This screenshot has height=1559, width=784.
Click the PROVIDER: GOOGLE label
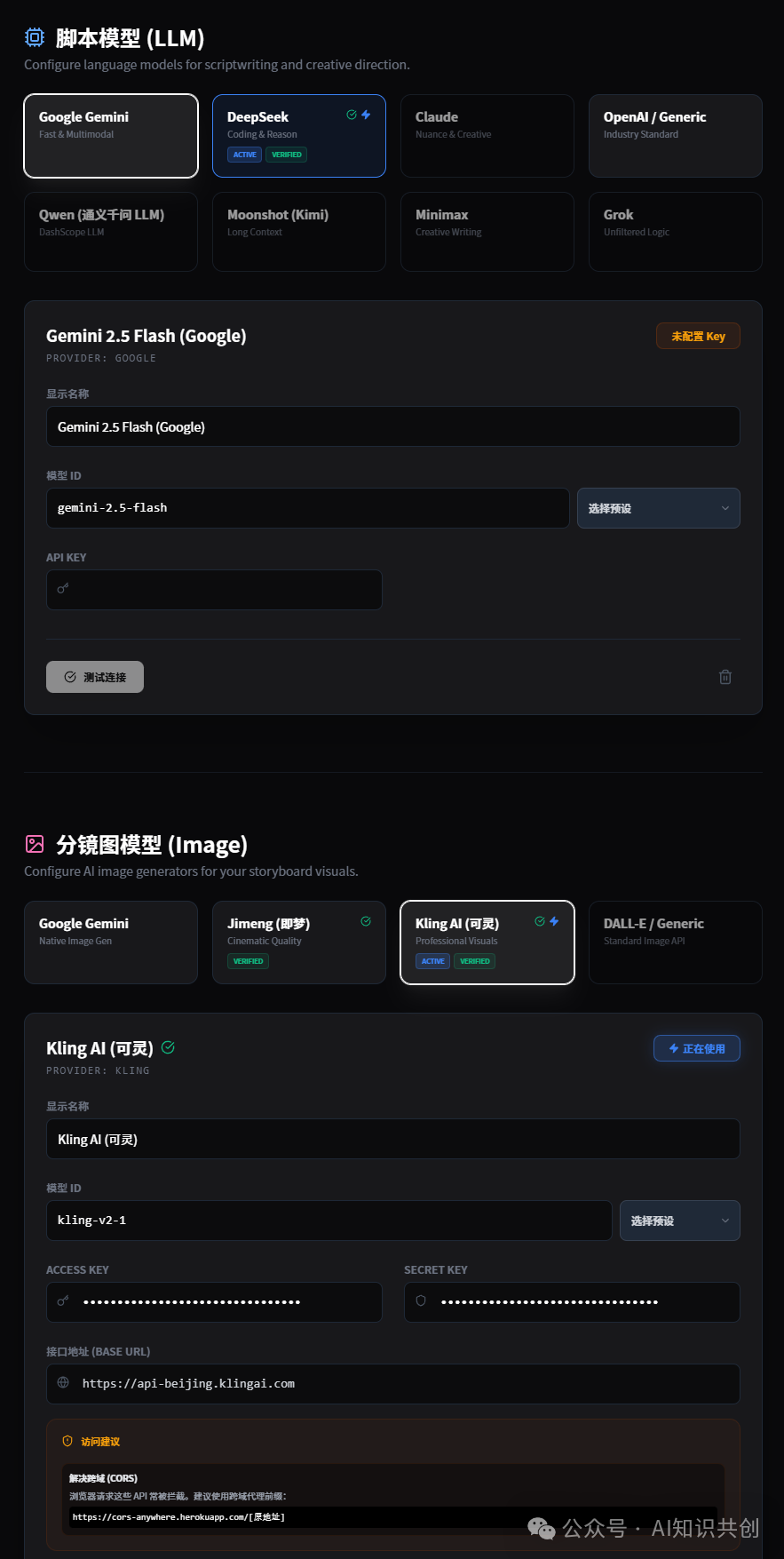point(101,358)
